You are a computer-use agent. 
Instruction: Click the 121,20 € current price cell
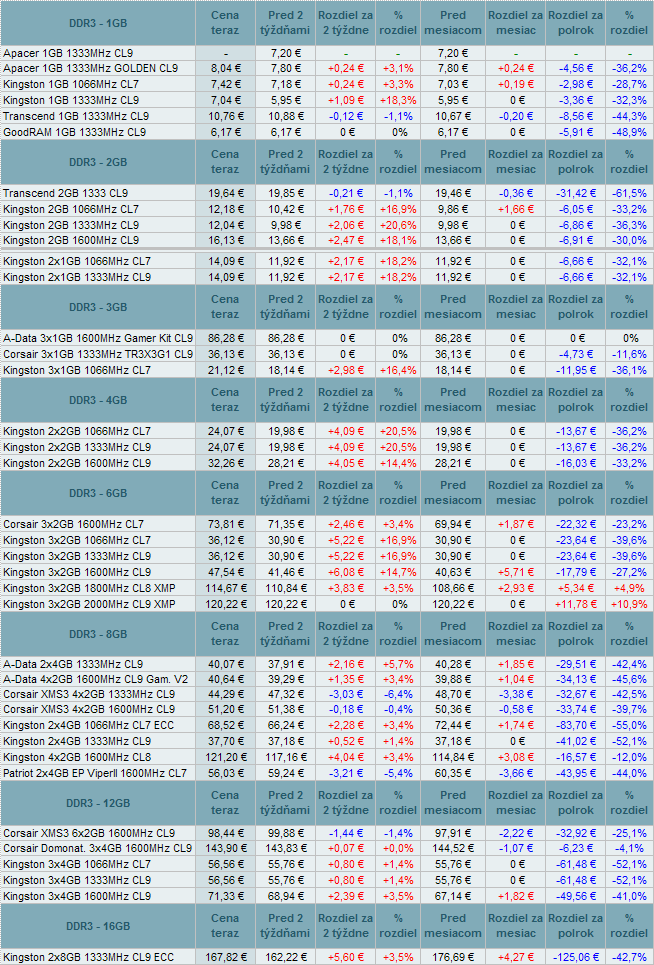click(x=226, y=758)
